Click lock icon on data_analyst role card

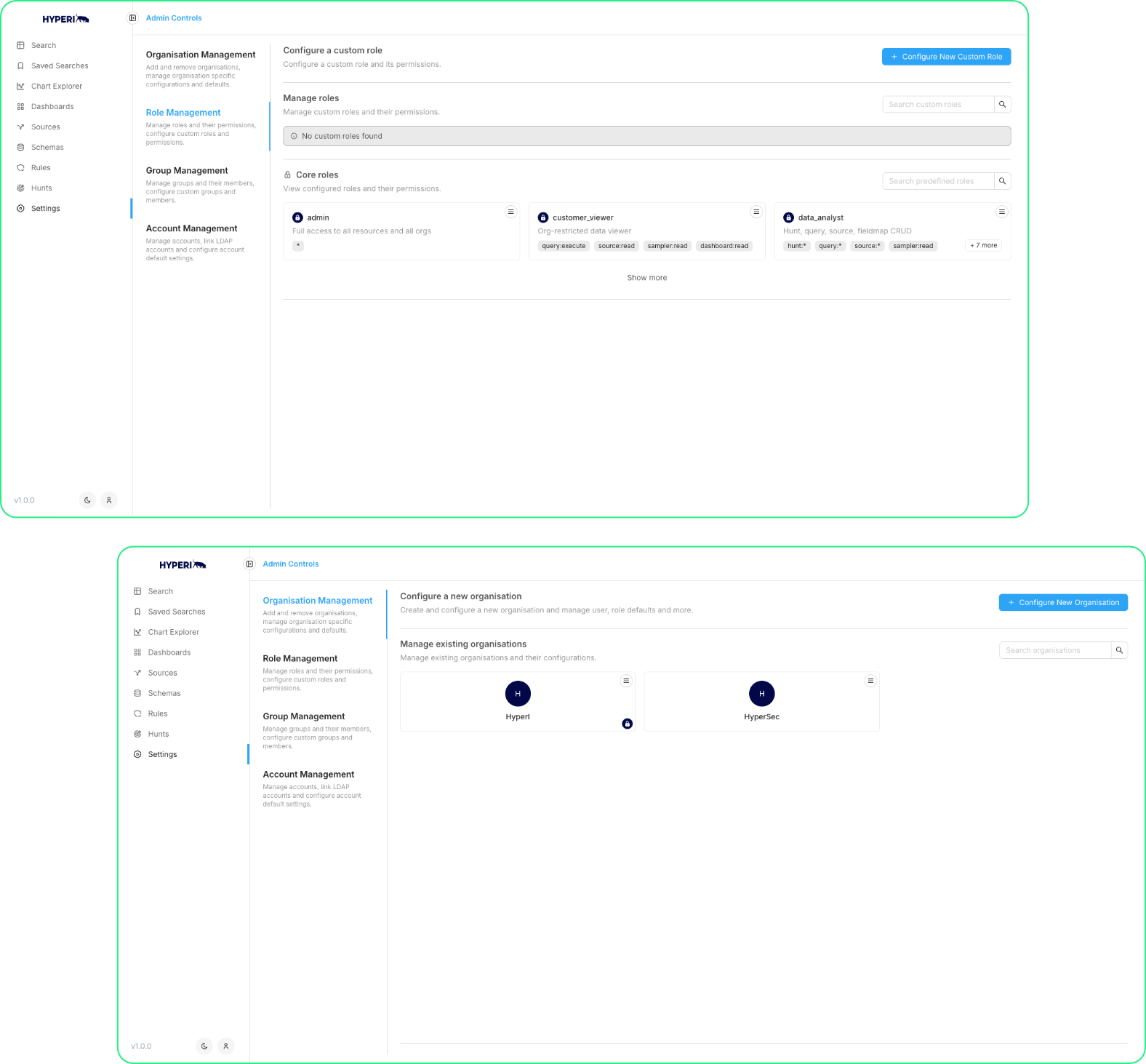point(788,217)
